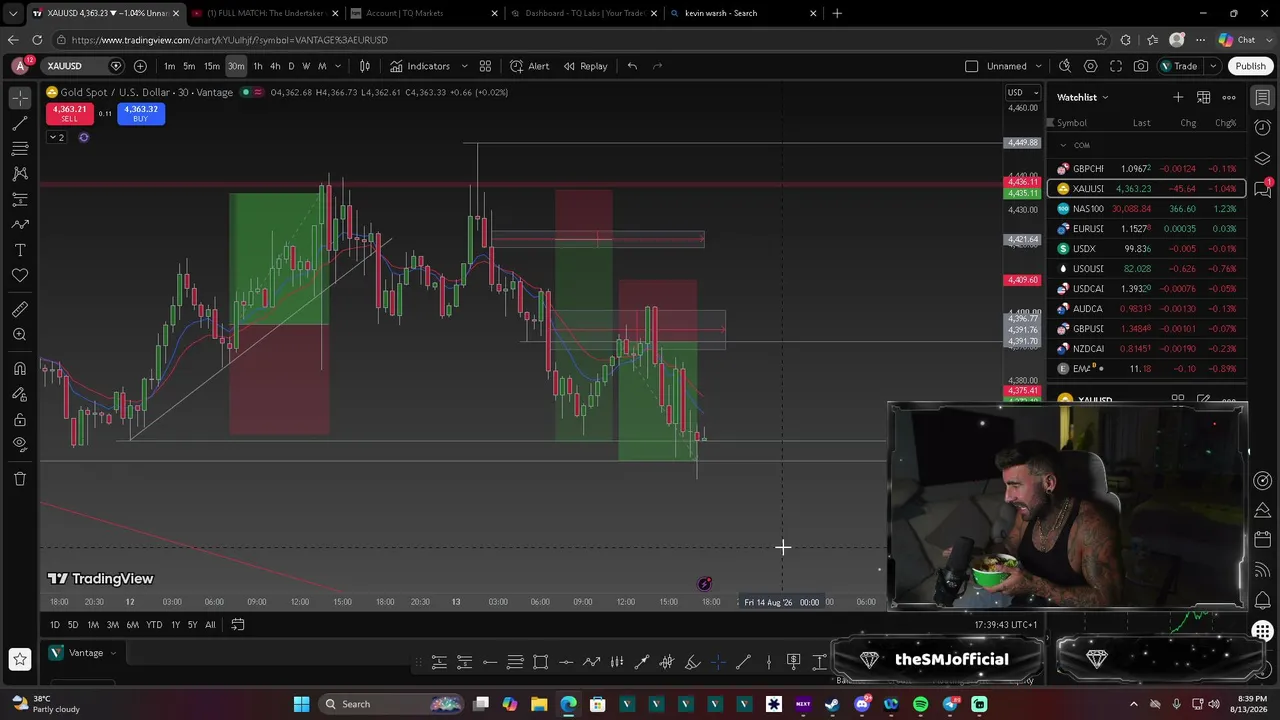Viewport: 1280px width, 720px height.
Task: Take a chart snapshot with camera icon
Action: click(x=1141, y=66)
